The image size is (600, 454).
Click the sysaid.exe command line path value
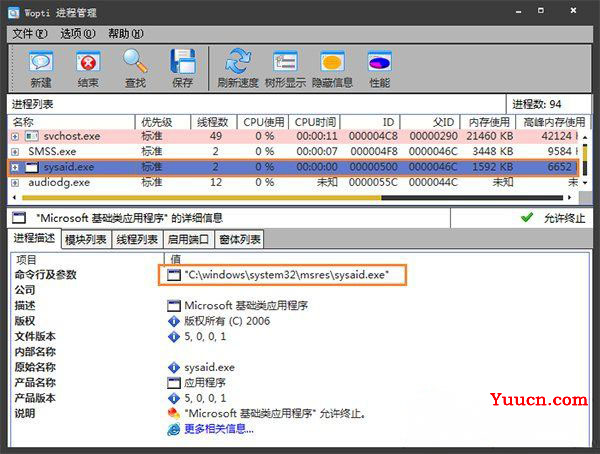click(x=287, y=275)
